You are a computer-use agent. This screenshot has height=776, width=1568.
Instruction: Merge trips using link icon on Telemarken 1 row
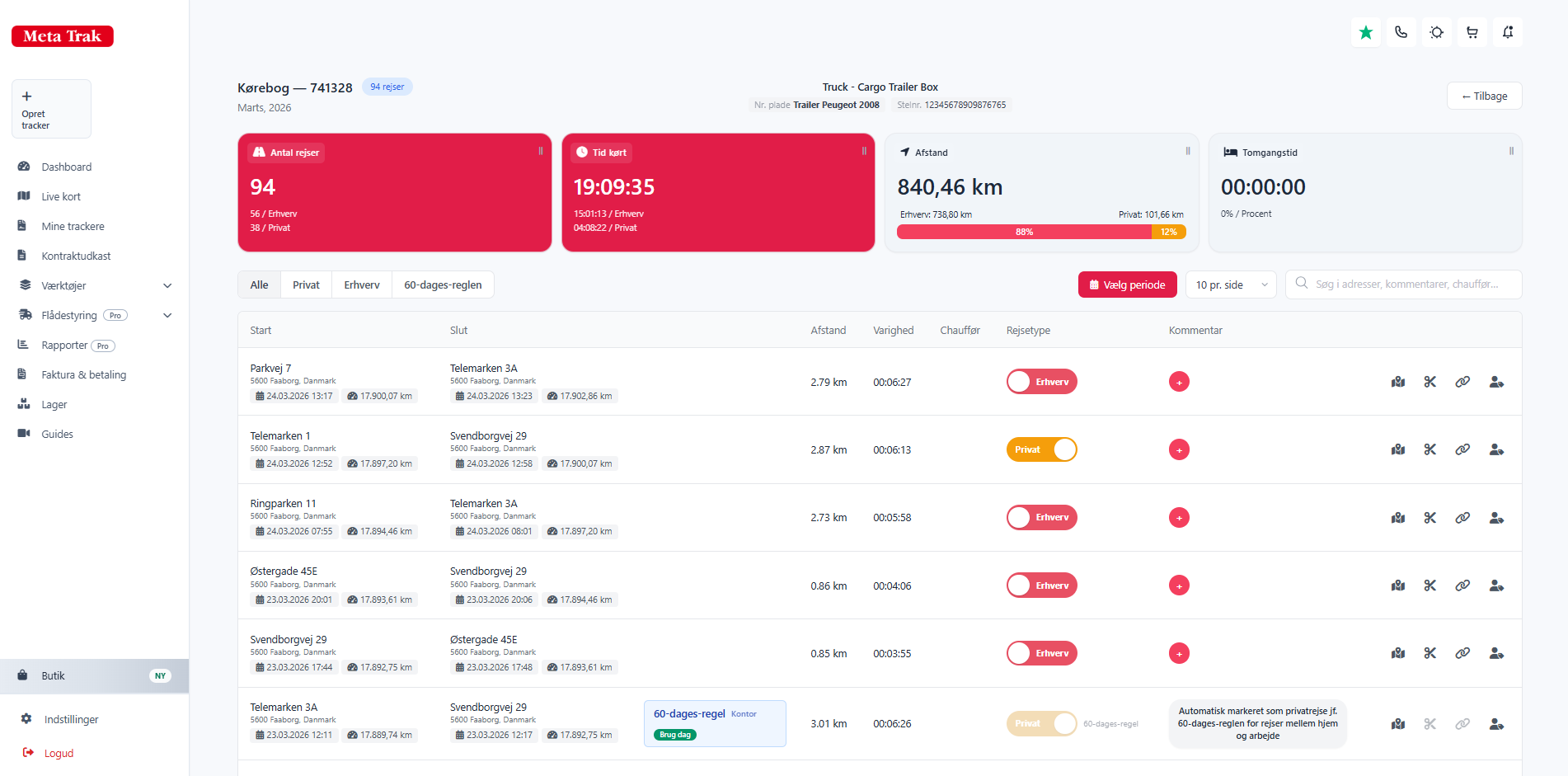coord(1463,449)
